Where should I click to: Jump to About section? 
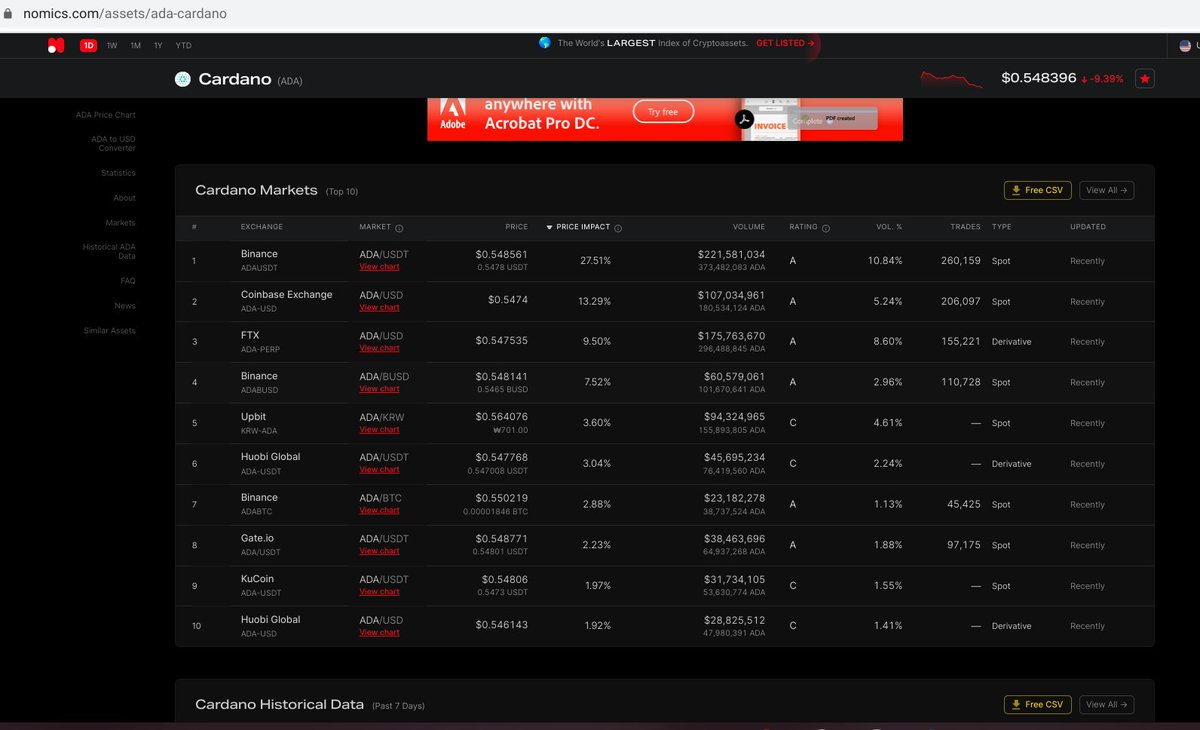(124, 198)
